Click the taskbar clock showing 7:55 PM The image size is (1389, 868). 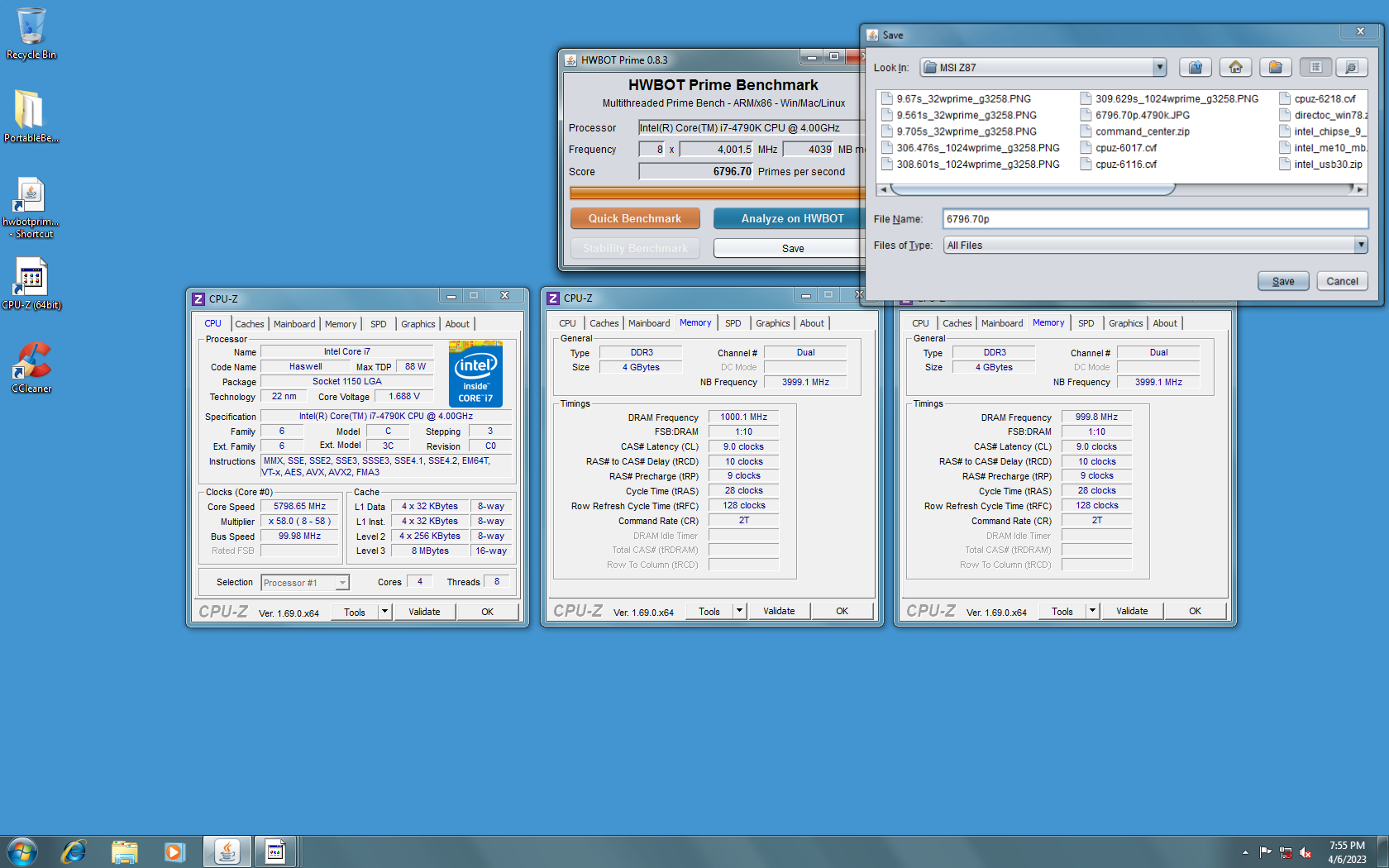(1347, 852)
